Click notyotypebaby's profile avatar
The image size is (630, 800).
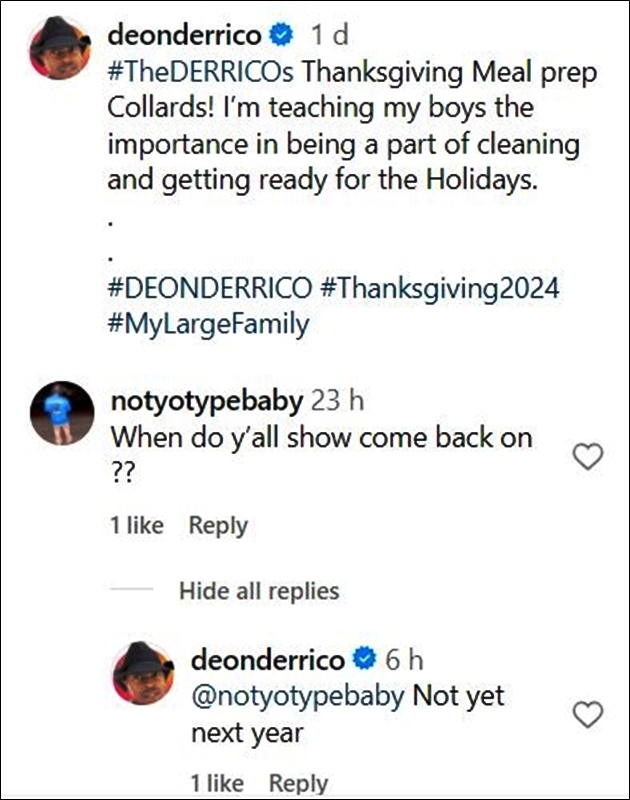[x=62, y=405]
